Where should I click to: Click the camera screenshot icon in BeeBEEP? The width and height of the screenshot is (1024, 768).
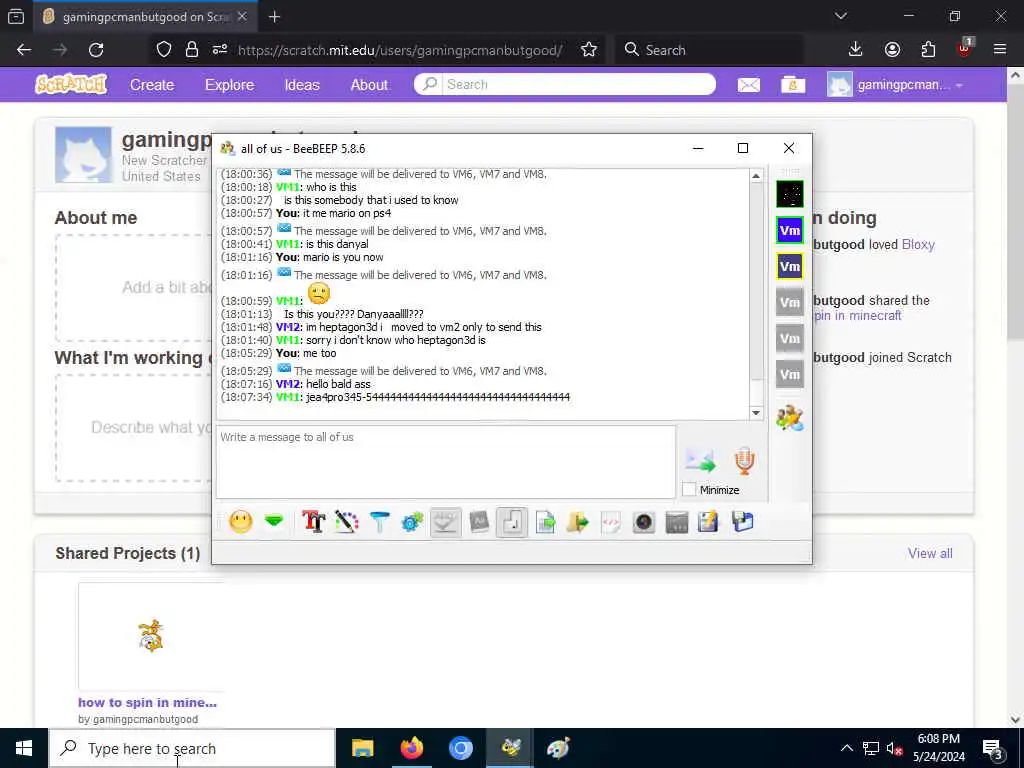coord(644,522)
